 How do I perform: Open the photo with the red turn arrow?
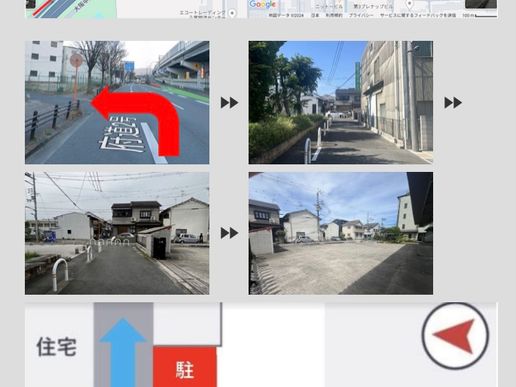(117, 102)
